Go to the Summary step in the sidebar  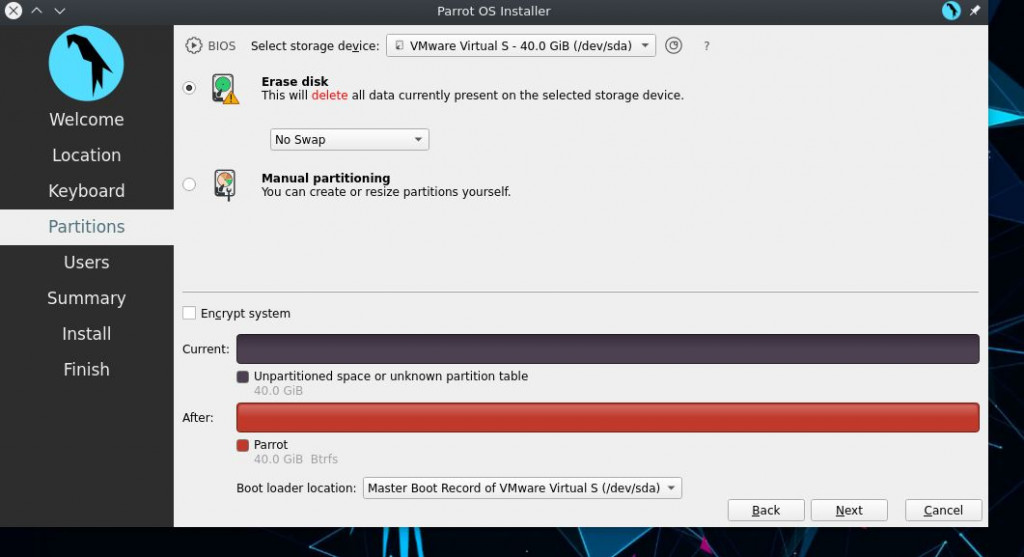coord(86,298)
